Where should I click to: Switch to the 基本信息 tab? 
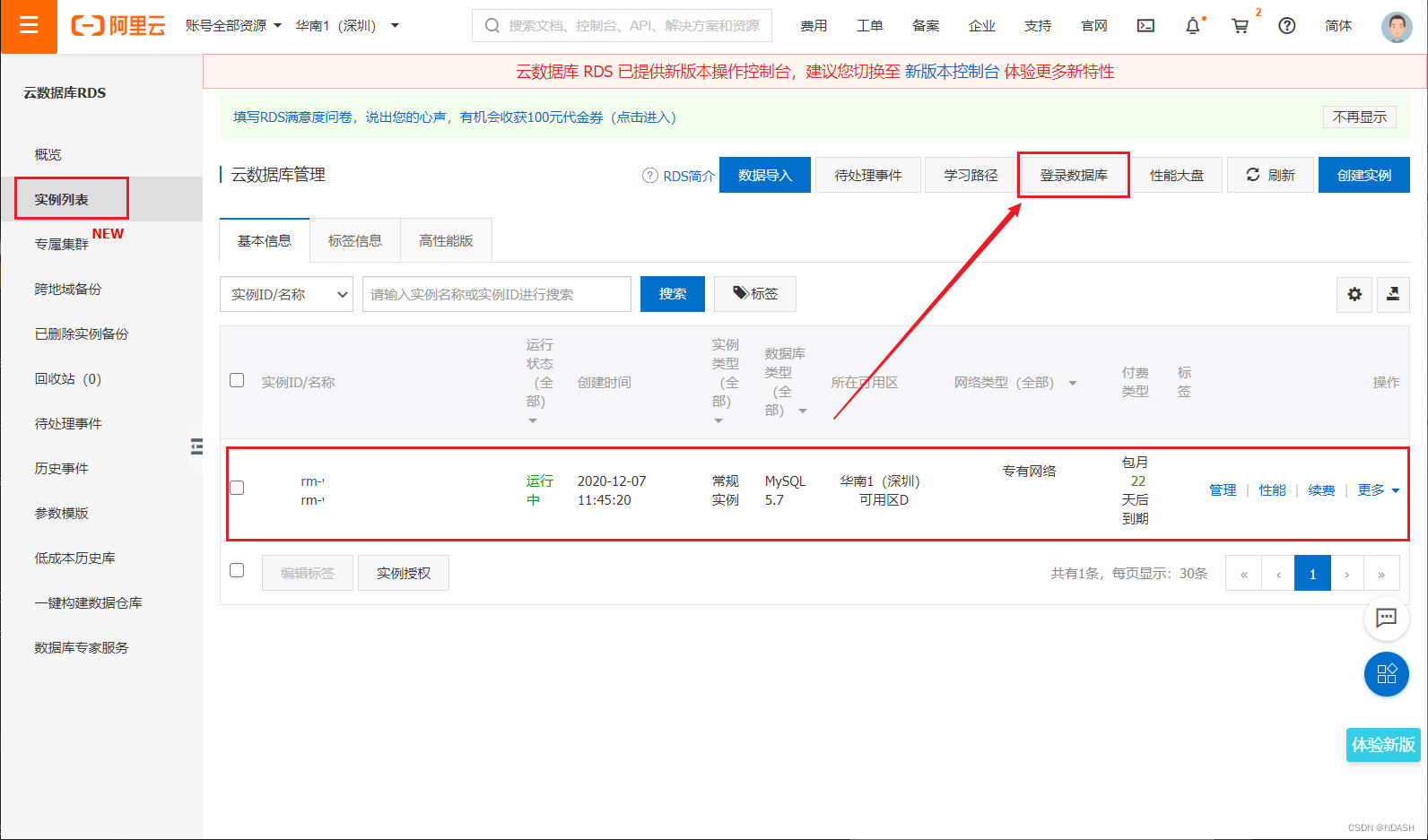click(265, 240)
